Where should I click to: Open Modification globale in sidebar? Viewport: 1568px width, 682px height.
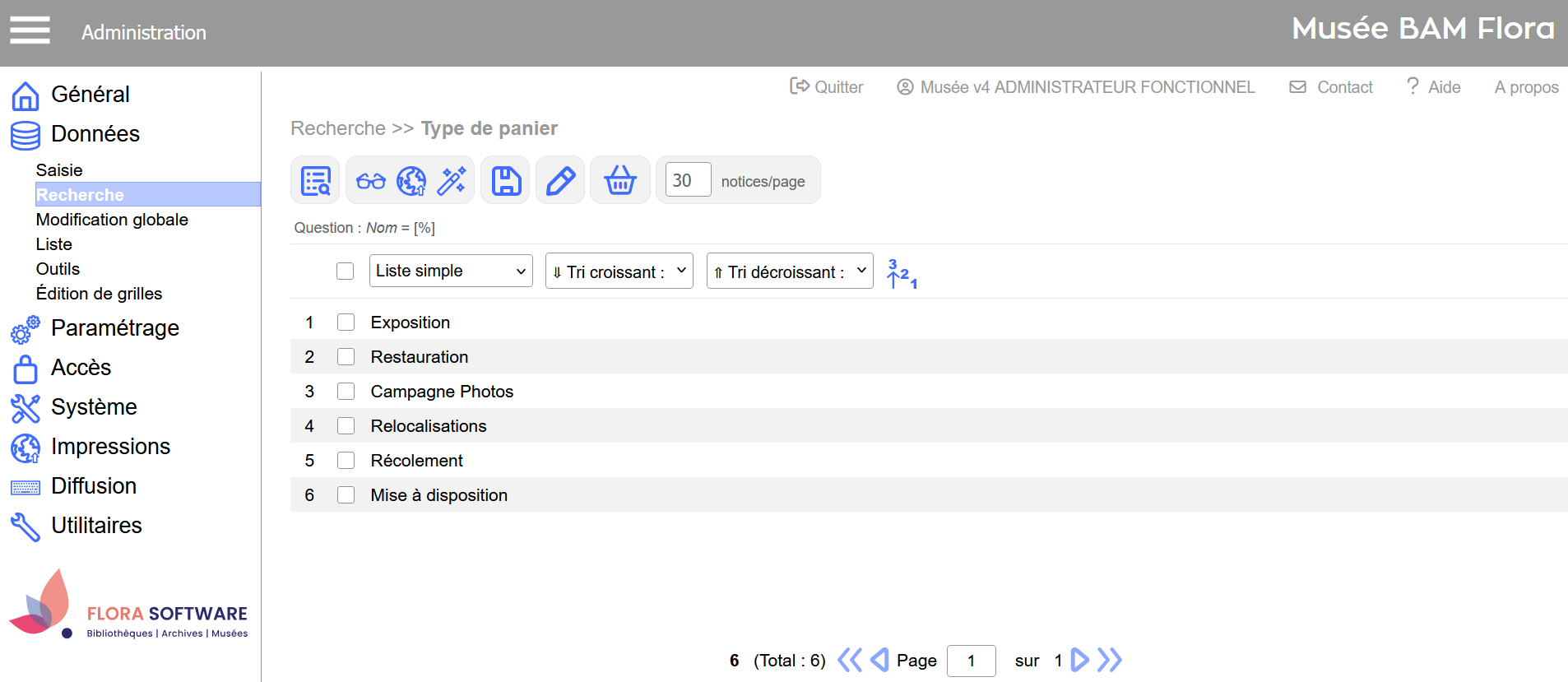(x=112, y=220)
